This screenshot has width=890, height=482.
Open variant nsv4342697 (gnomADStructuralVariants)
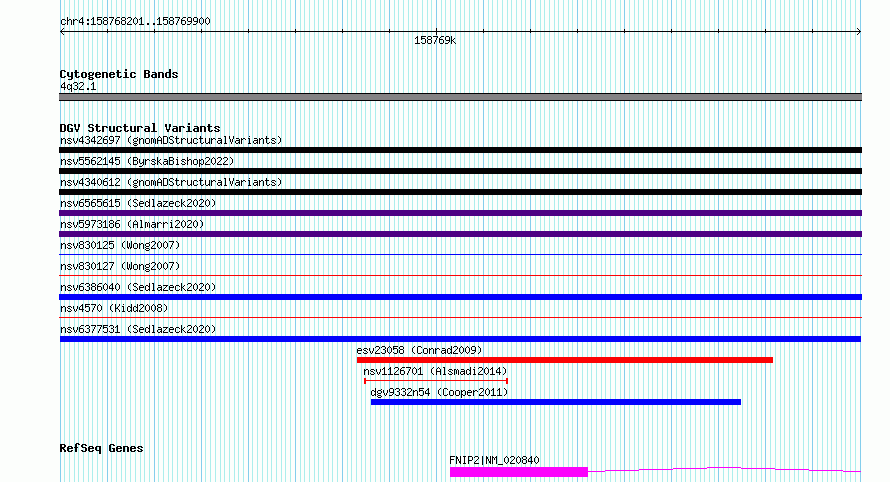171,140
